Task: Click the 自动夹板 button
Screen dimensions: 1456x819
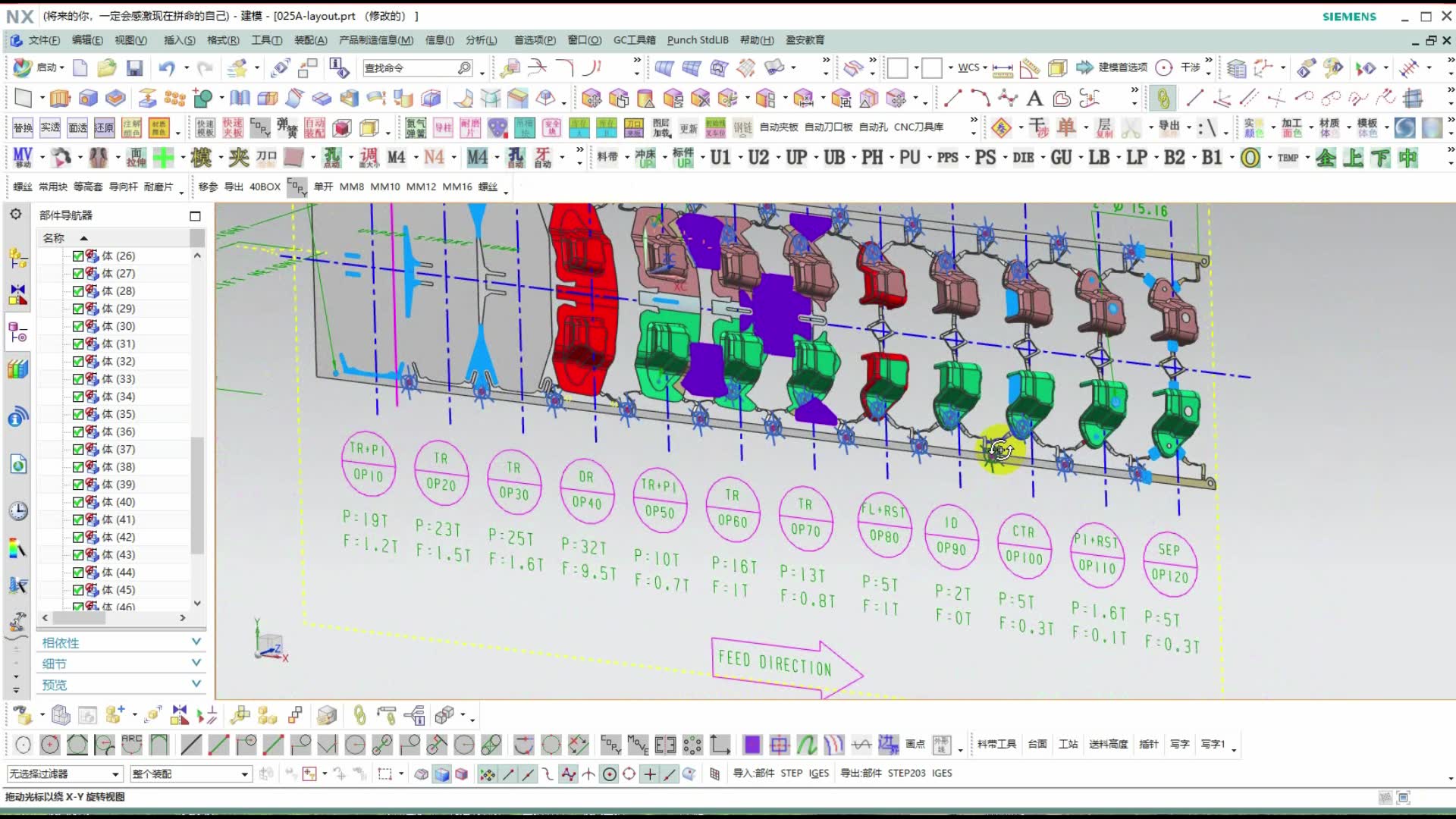Action: [x=778, y=127]
